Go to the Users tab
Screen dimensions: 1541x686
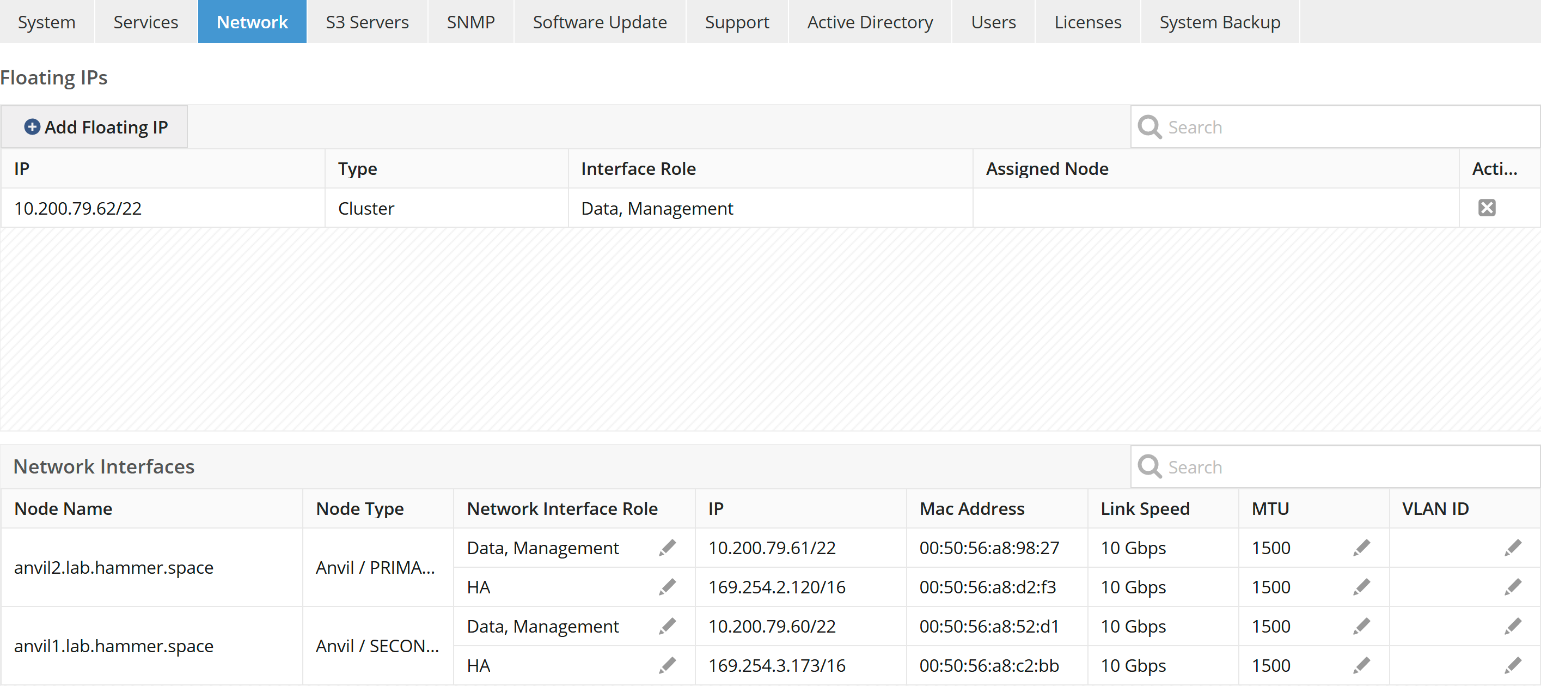pyautogui.click(x=994, y=22)
